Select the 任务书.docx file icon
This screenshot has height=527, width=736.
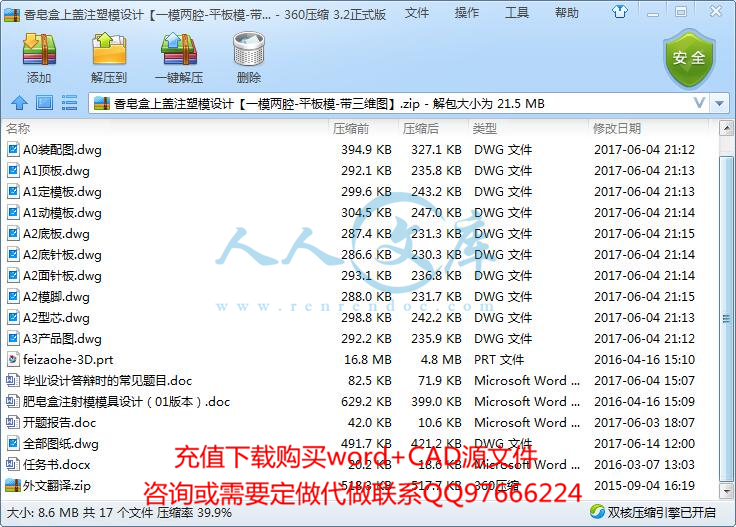click(x=13, y=465)
